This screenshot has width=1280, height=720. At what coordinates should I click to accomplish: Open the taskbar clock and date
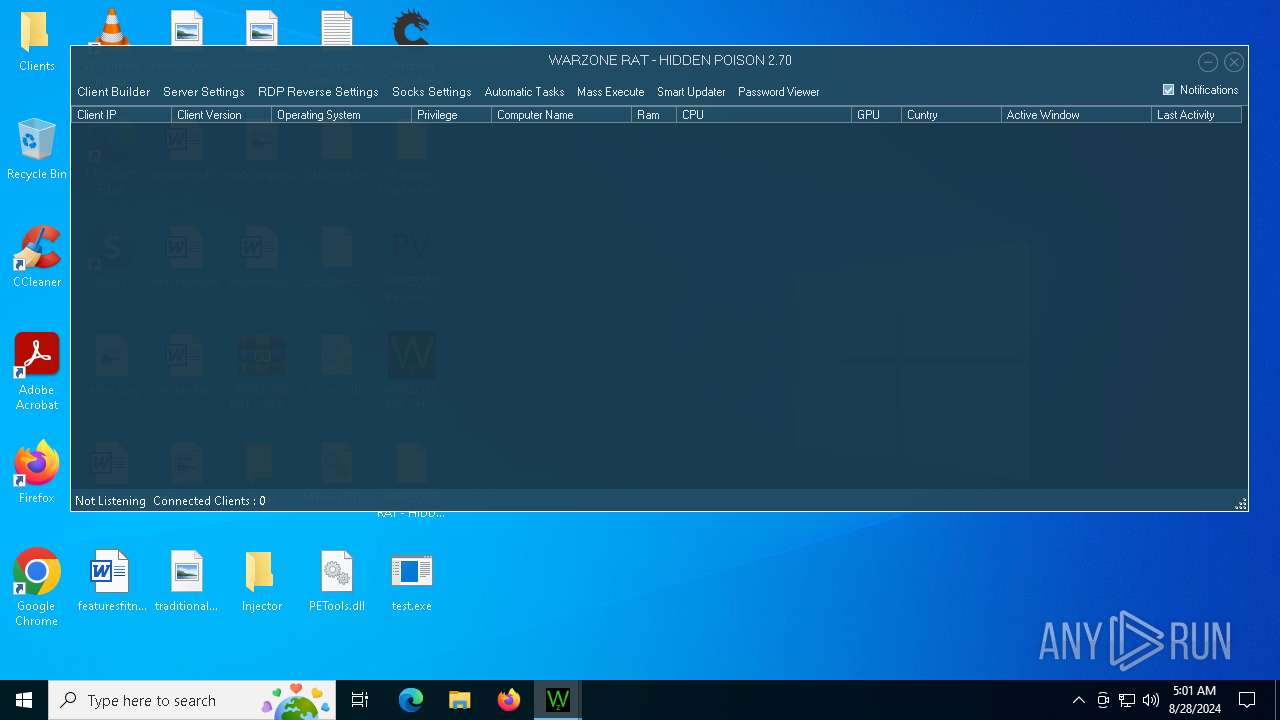[1194, 700]
